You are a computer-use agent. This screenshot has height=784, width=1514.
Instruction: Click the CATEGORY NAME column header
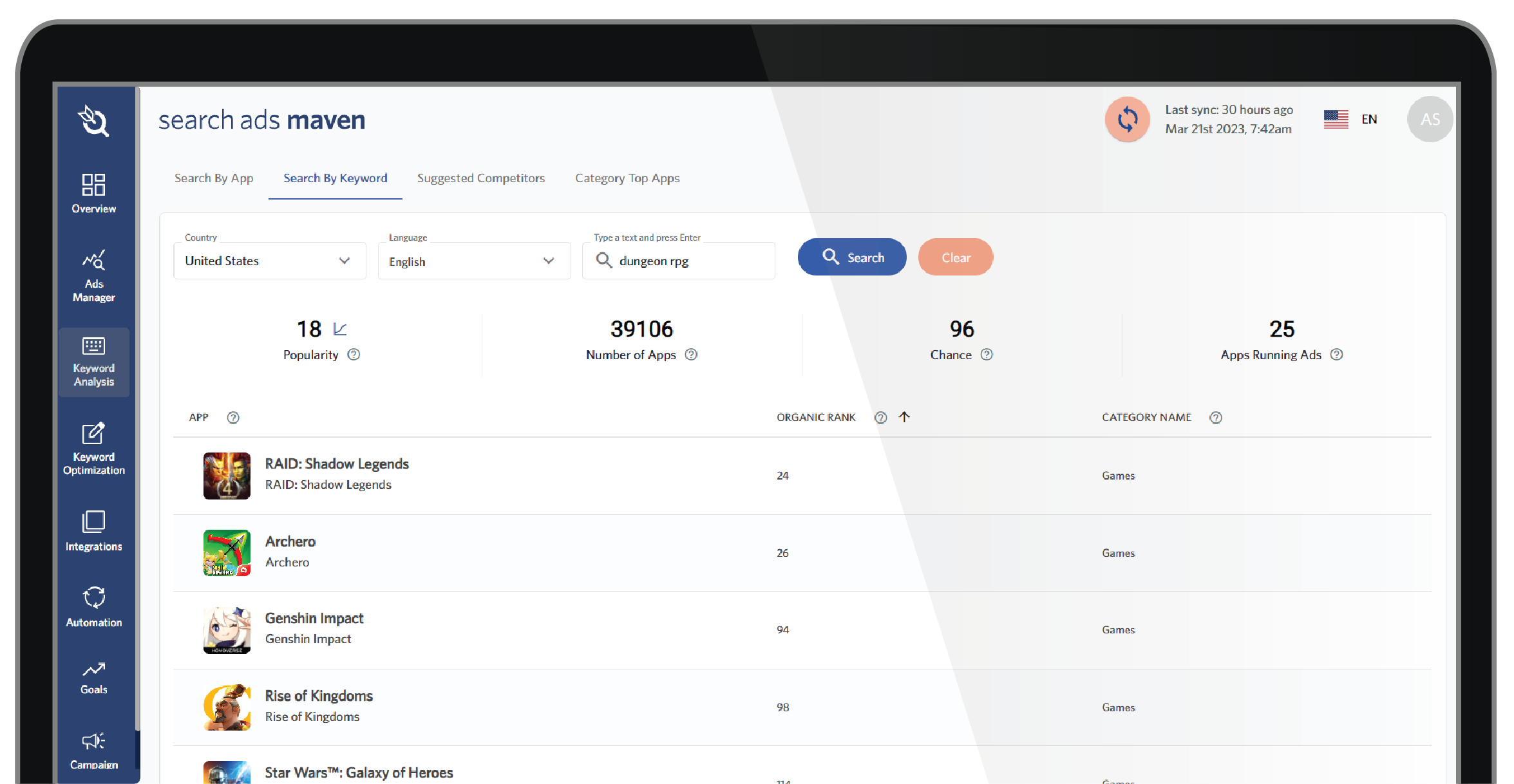(1146, 418)
